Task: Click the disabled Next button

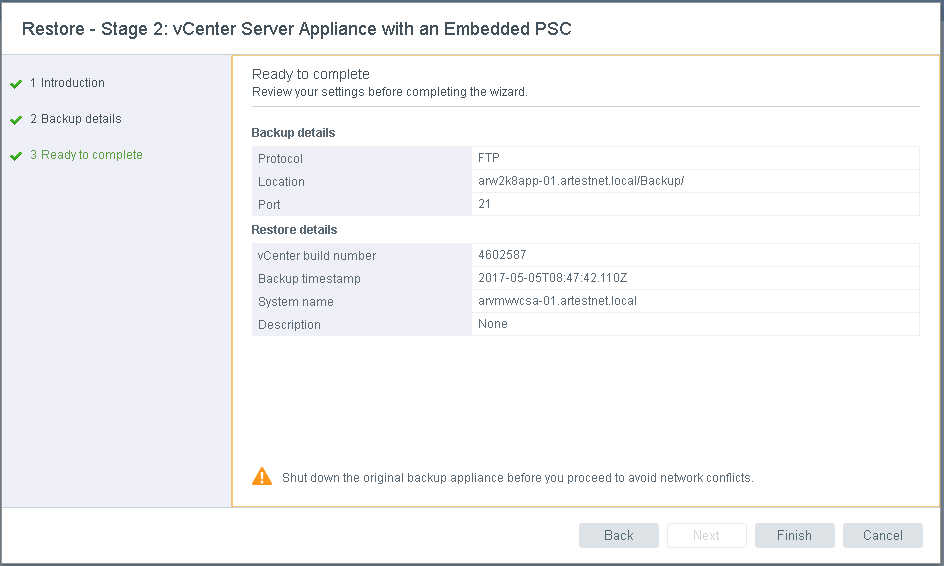Action: tap(706, 535)
